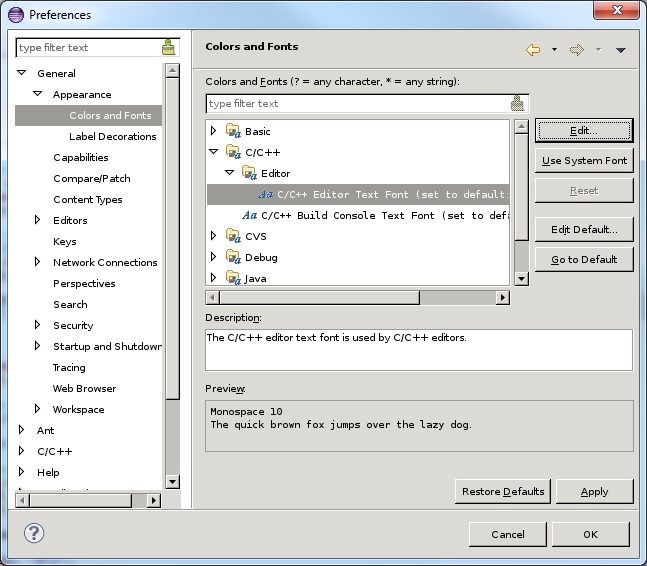Viewport: 647px width, 566px height.
Task: Open the preferences page view menu triangle
Action: coord(621,50)
